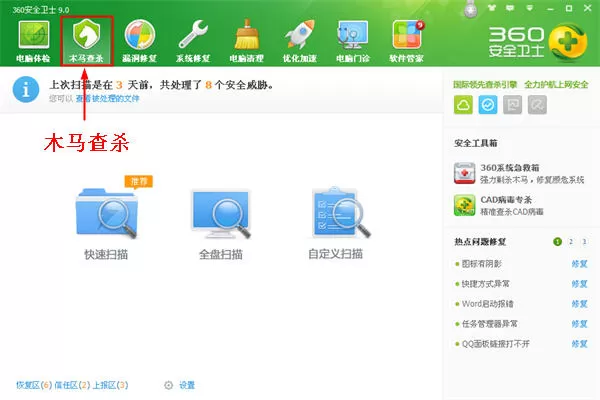Open 优化加速 rocket icon
The width and height of the screenshot is (600, 400).
click(300, 35)
